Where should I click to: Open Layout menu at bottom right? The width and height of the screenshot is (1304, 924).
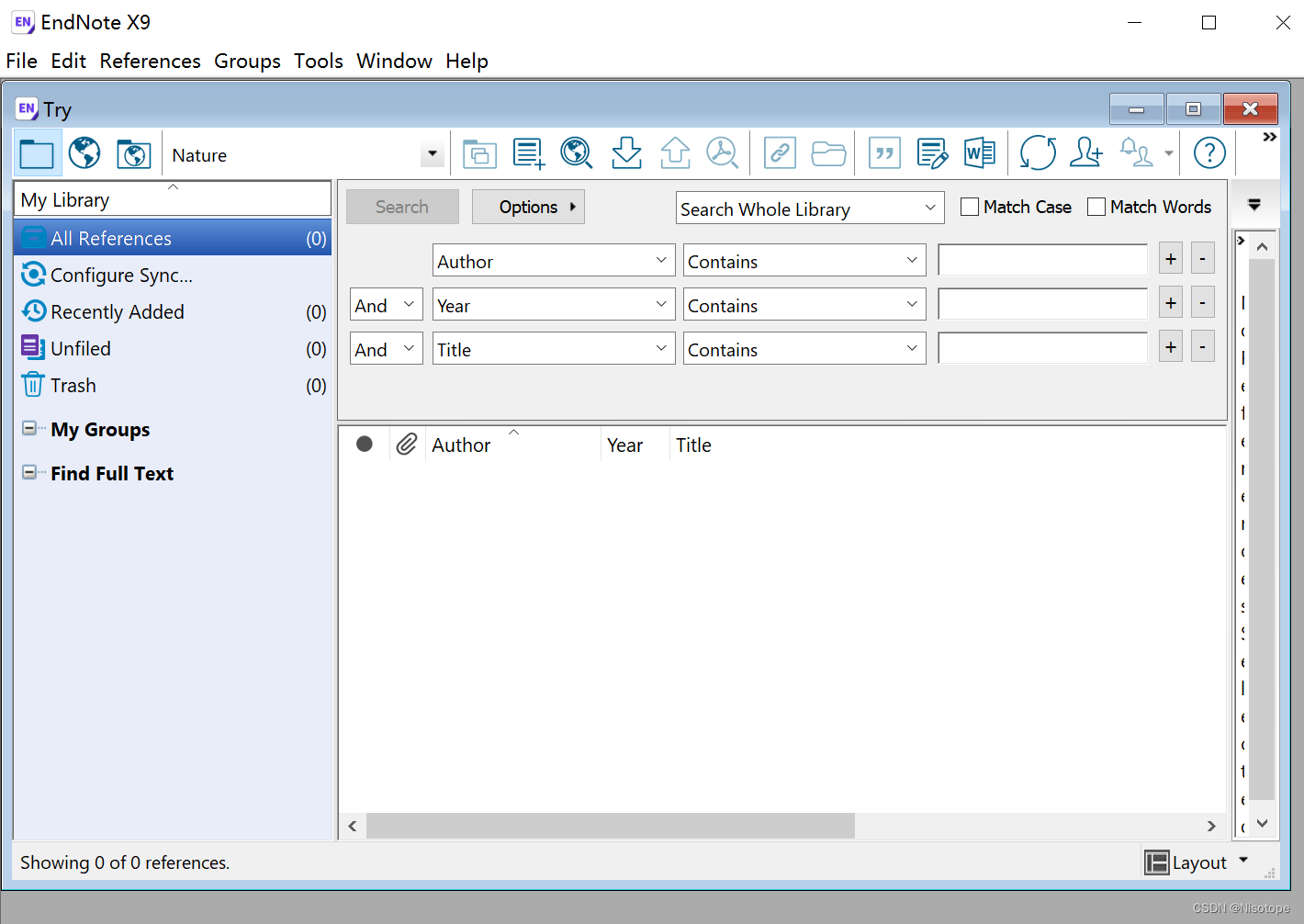point(1197,862)
